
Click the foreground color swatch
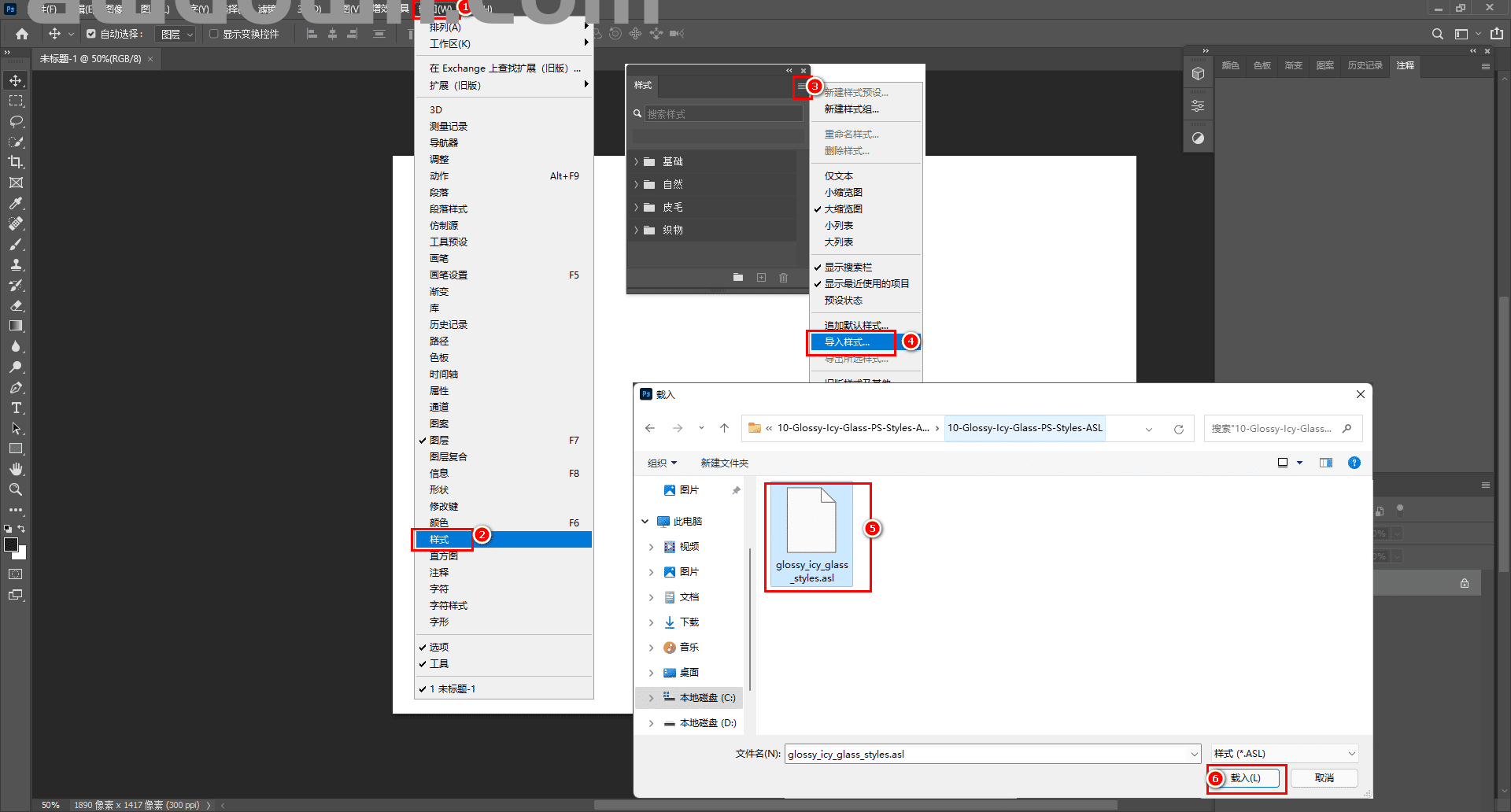pyautogui.click(x=11, y=545)
